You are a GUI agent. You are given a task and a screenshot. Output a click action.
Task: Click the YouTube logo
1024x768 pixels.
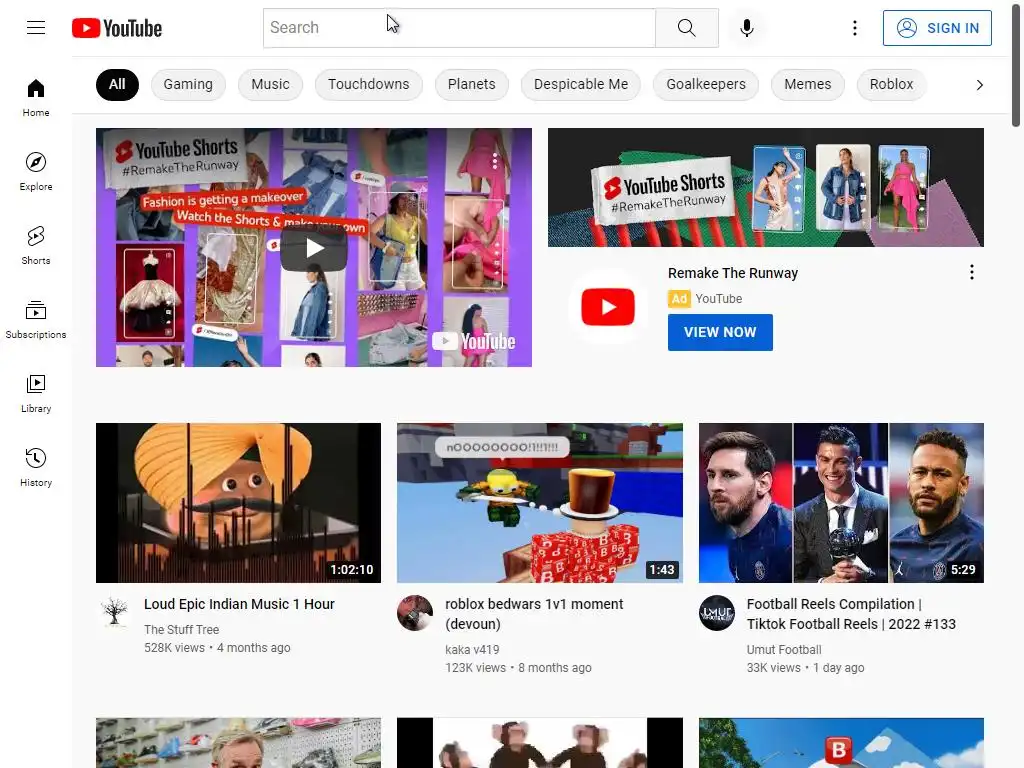(117, 28)
